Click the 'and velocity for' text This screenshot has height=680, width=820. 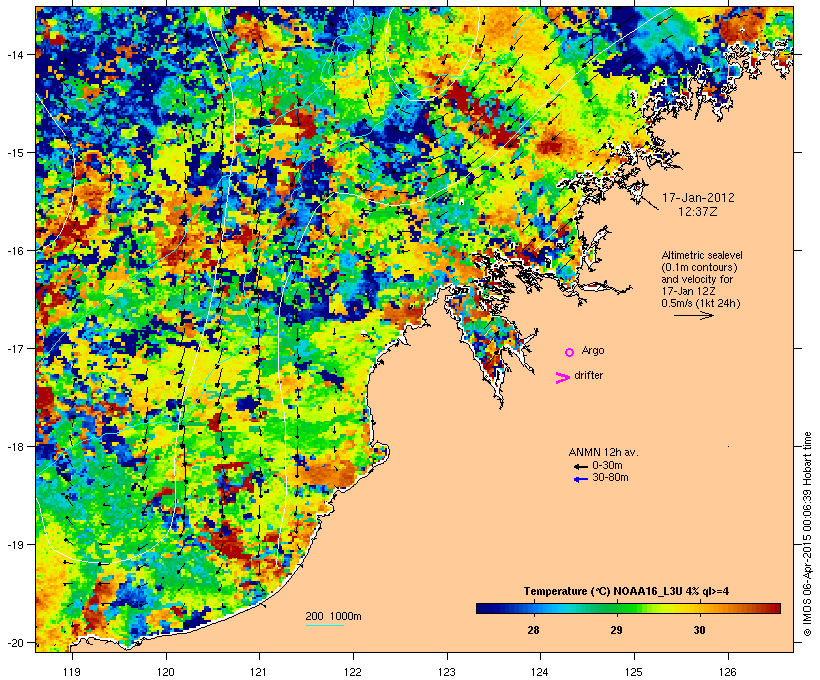[x=697, y=279]
